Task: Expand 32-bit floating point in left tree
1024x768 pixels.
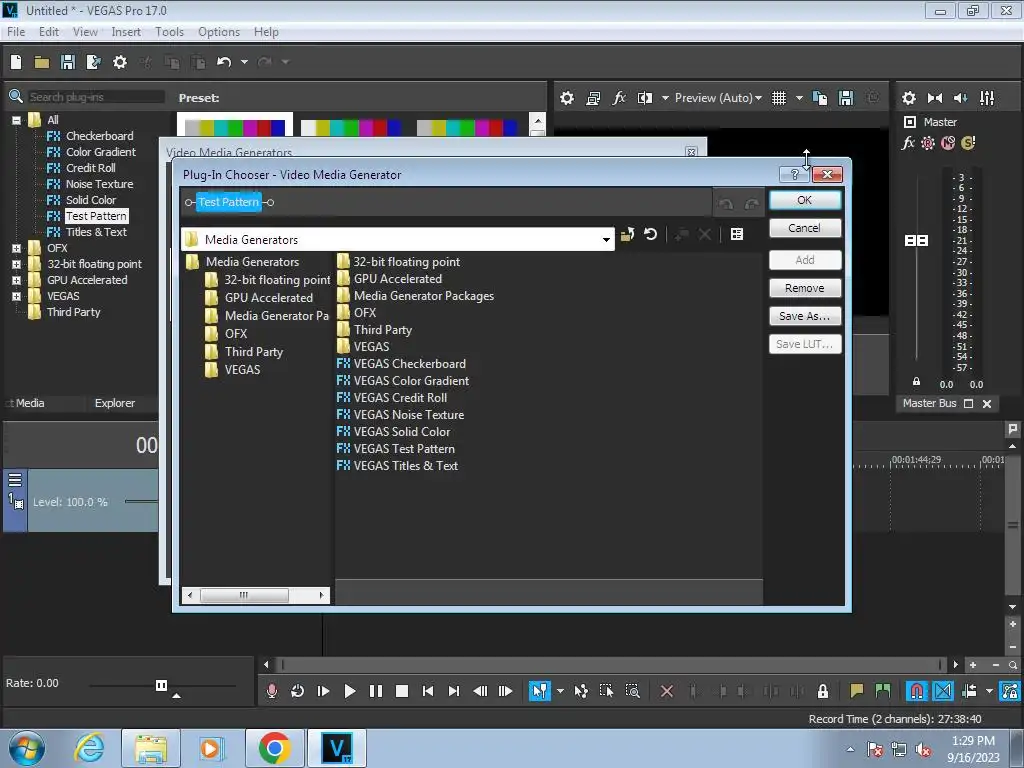Action: click(16, 264)
